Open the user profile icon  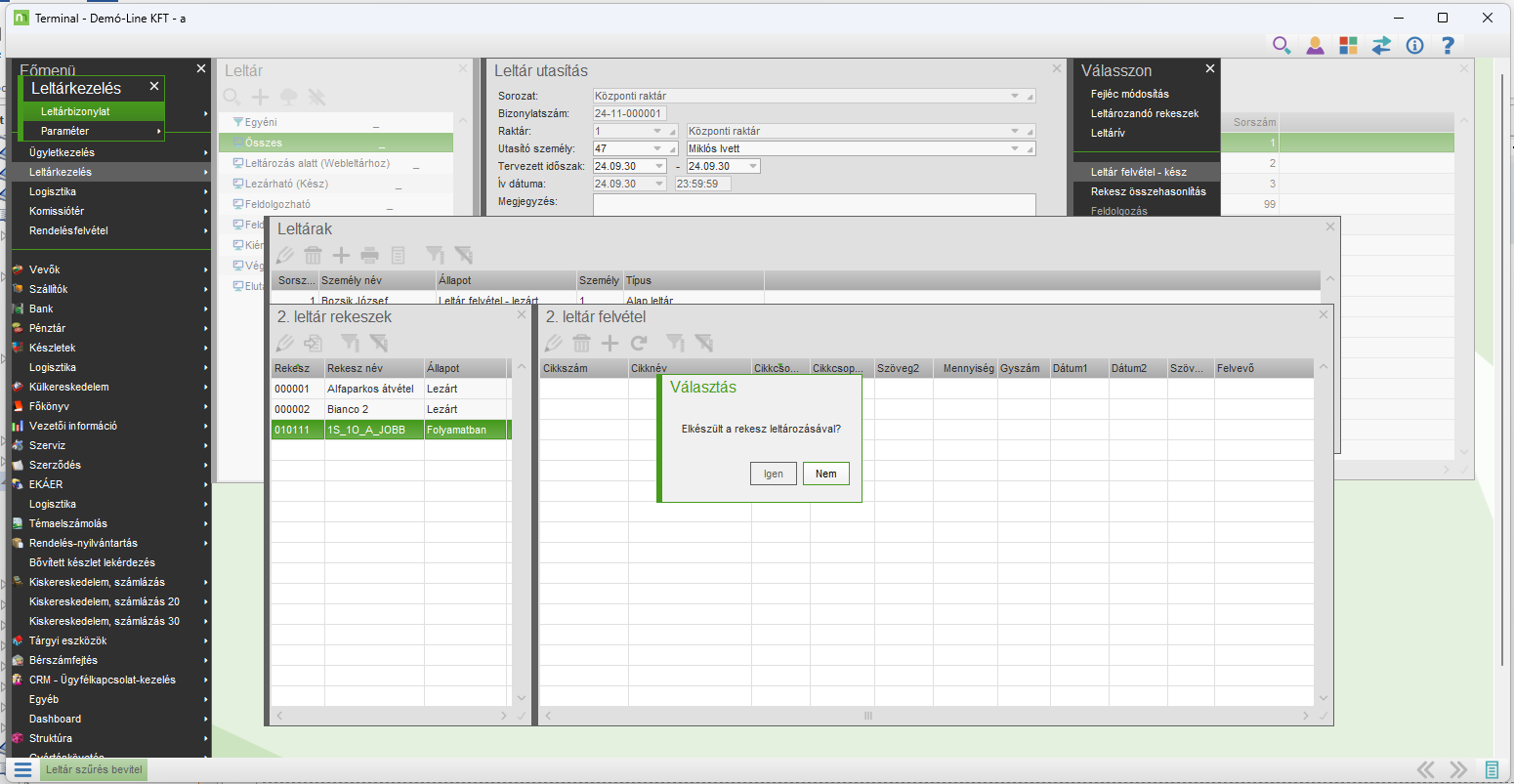1315,45
